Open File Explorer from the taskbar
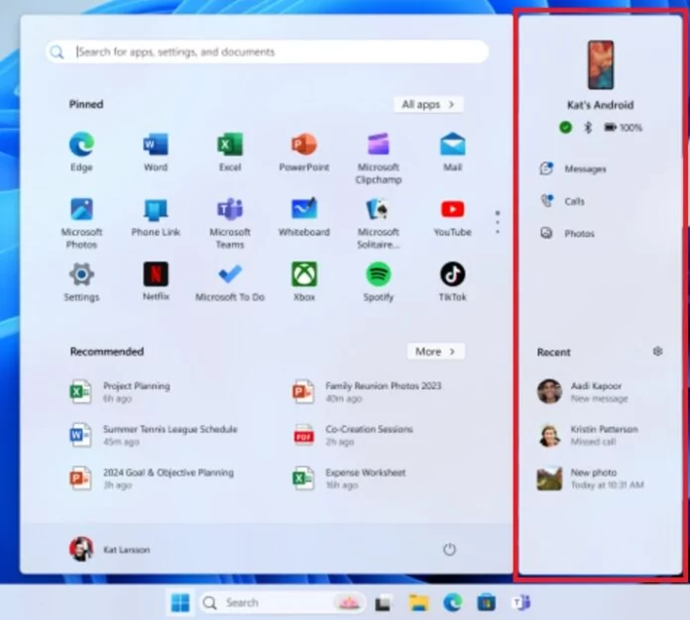This screenshot has height=620, width=690. click(418, 602)
